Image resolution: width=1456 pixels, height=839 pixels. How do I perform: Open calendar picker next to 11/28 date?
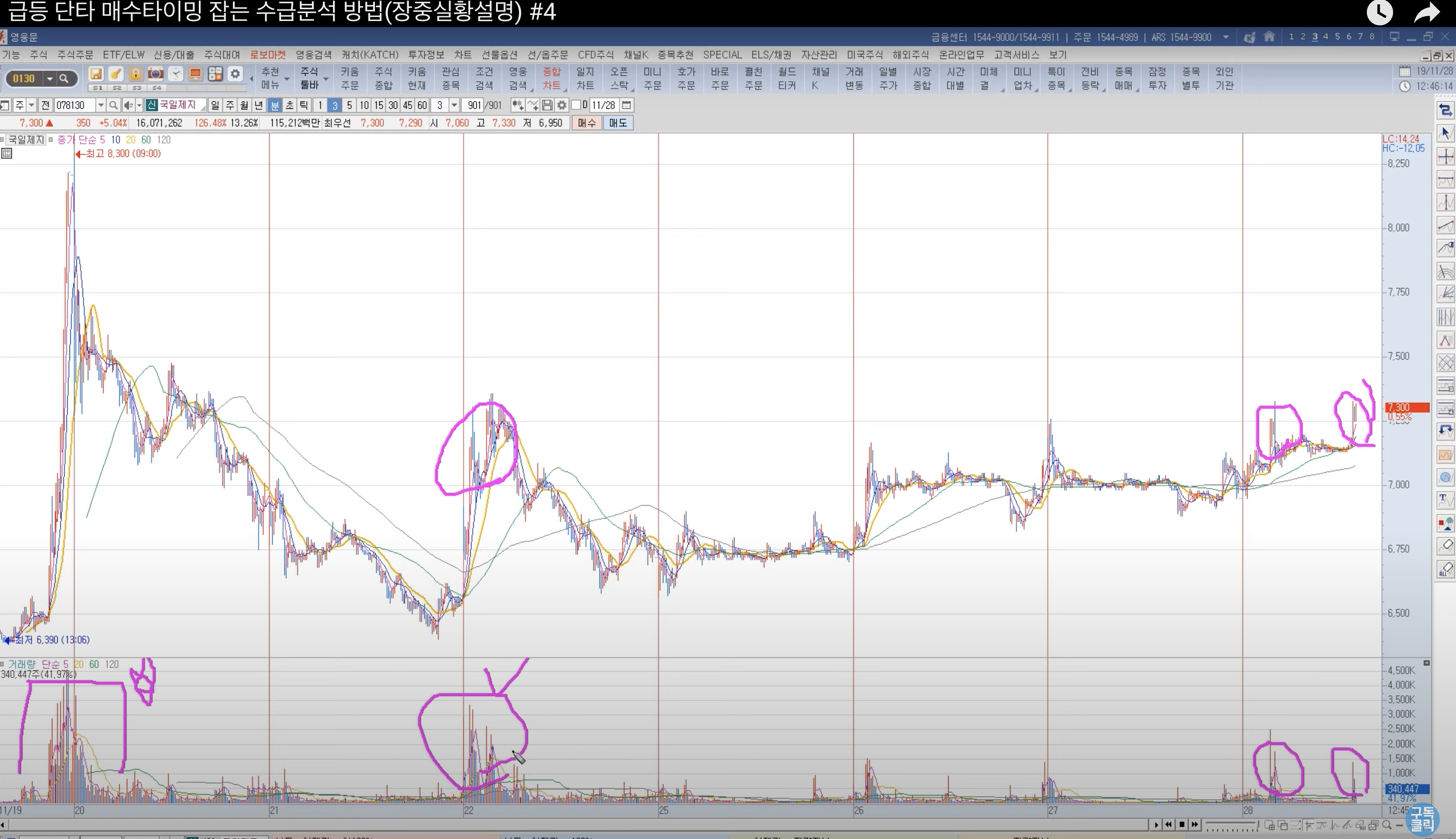tap(626, 105)
